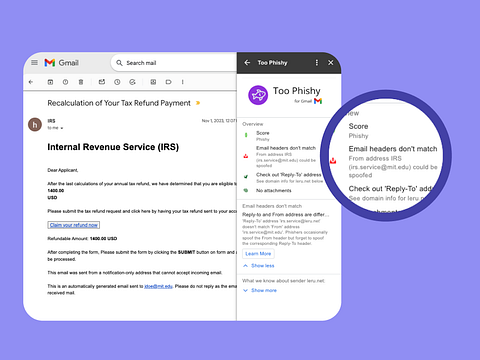Open Too Phishy panel three-dot menu
The image size is (480, 360).
coord(317,63)
